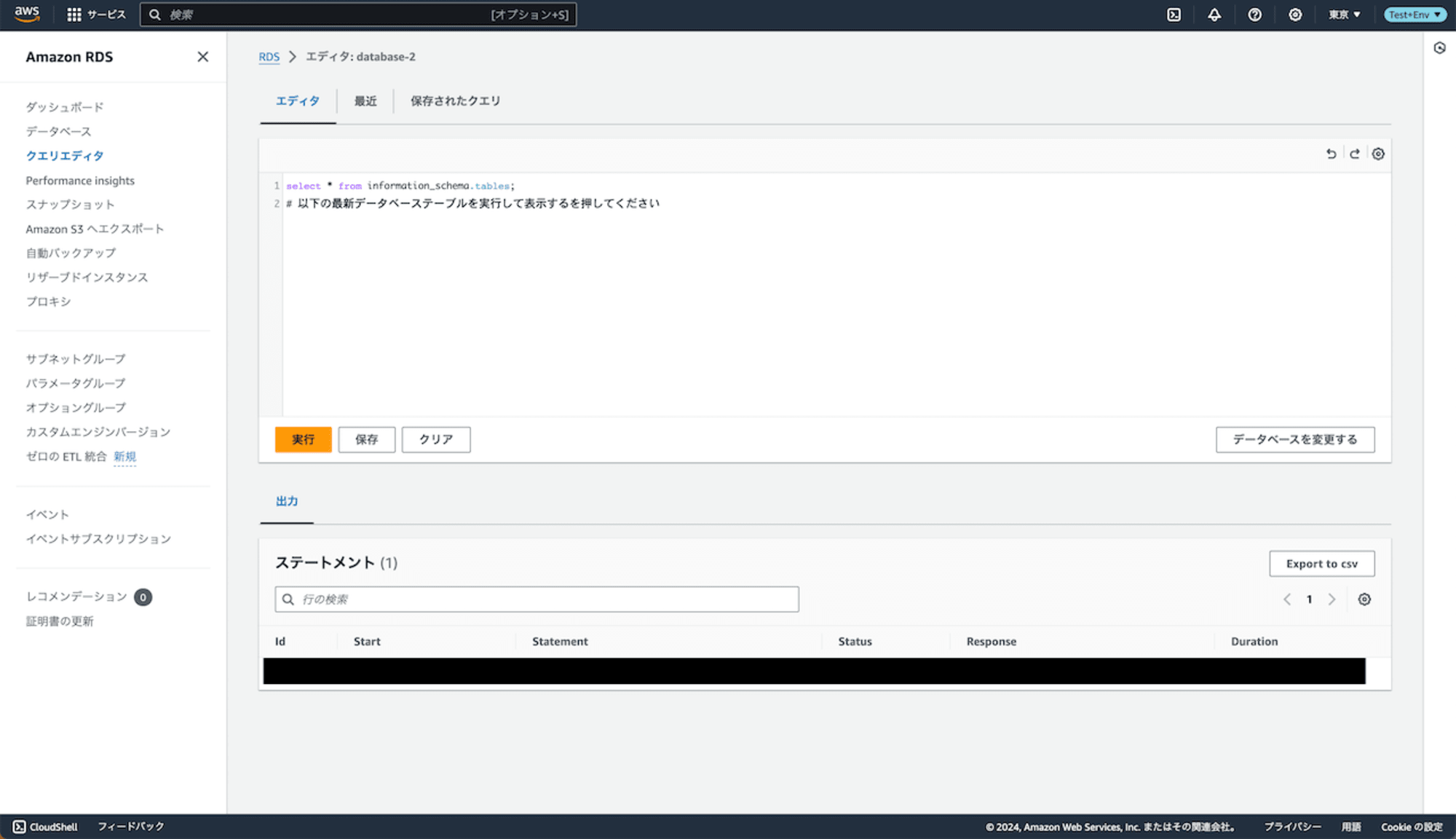This screenshot has width=1456, height=839.
Task: Go to next results page arrow
Action: pyautogui.click(x=1332, y=599)
